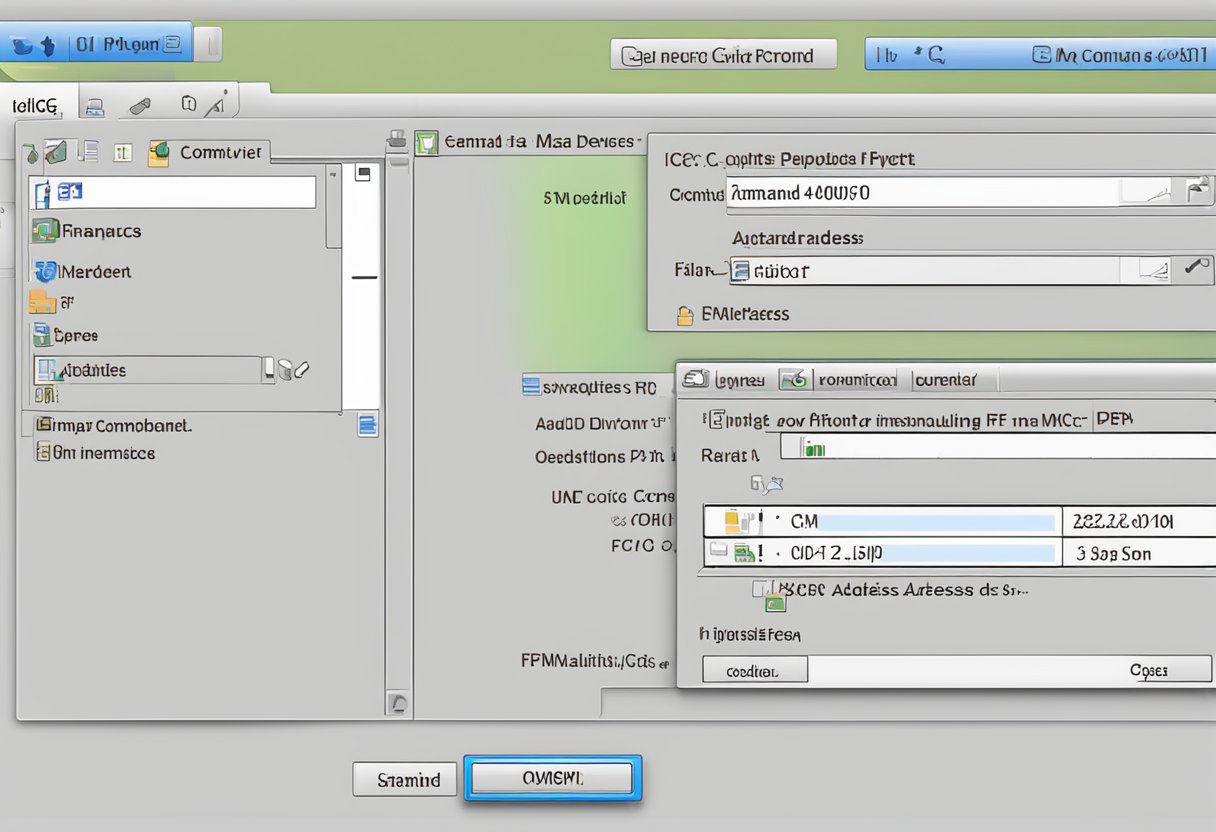Toggle the checkbox before the long option label
The width and height of the screenshot is (1216, 832).
tap(712, 420)
